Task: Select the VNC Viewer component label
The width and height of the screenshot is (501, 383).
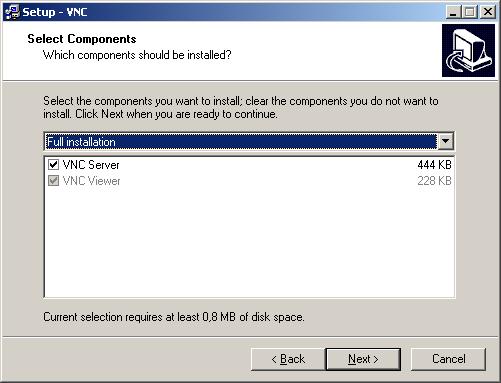Action: (x=91, y=181)
